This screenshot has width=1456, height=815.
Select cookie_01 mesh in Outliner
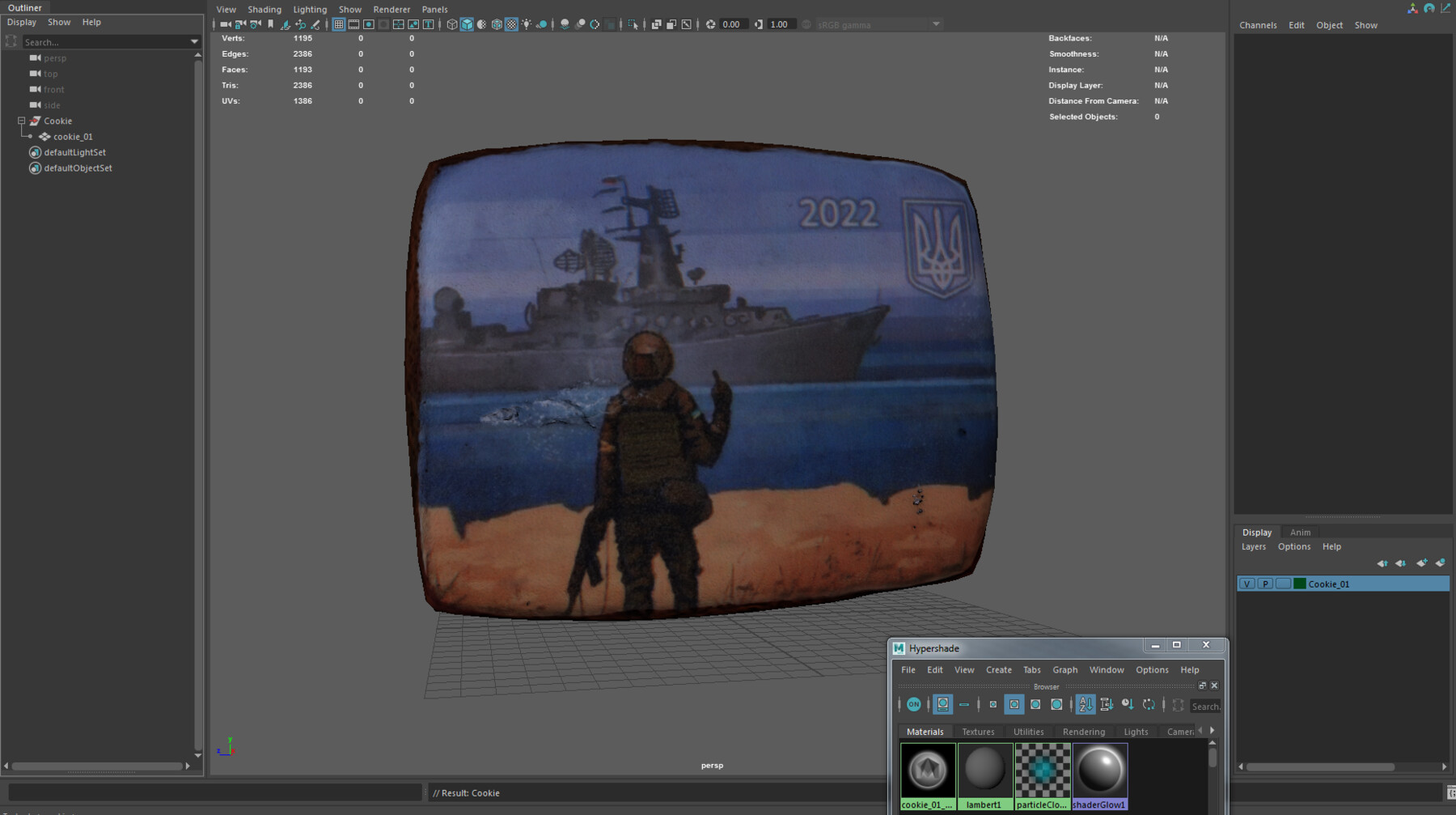73,137
